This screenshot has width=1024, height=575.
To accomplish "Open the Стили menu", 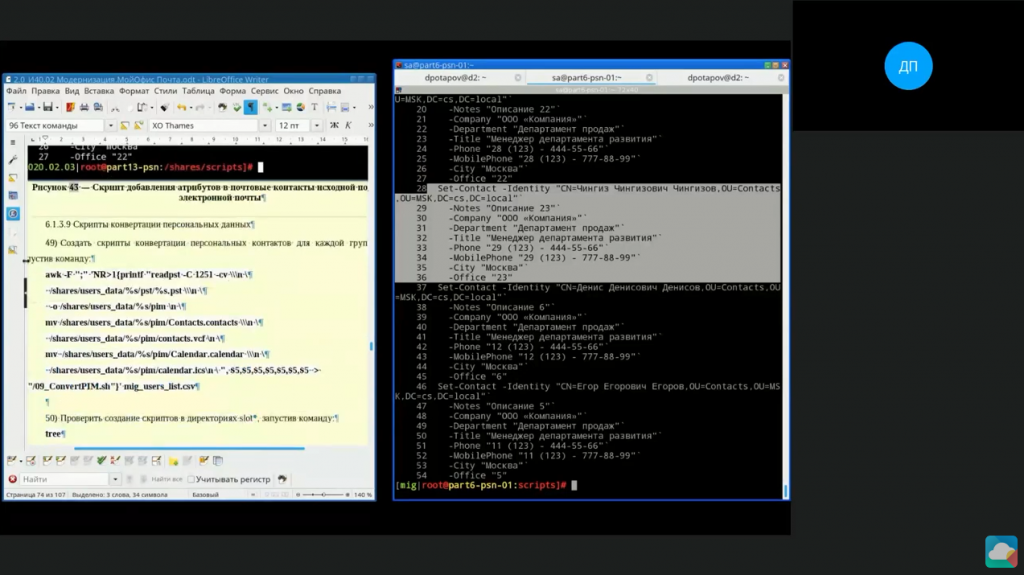I will [x=165, y=91].
